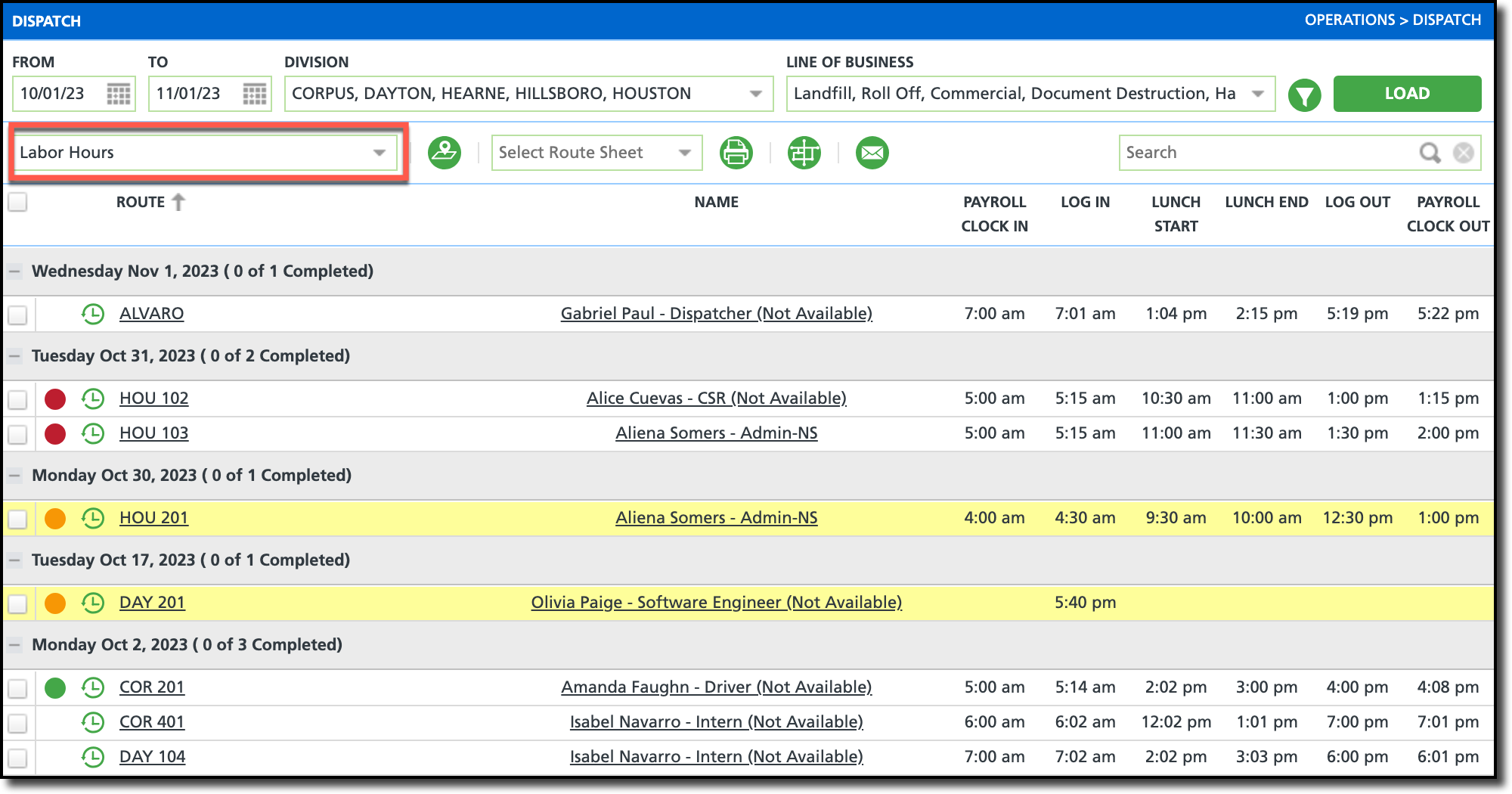Open the FROM date calendar picker
Viewport: 1512px width, 794px height.
[119, 95]
